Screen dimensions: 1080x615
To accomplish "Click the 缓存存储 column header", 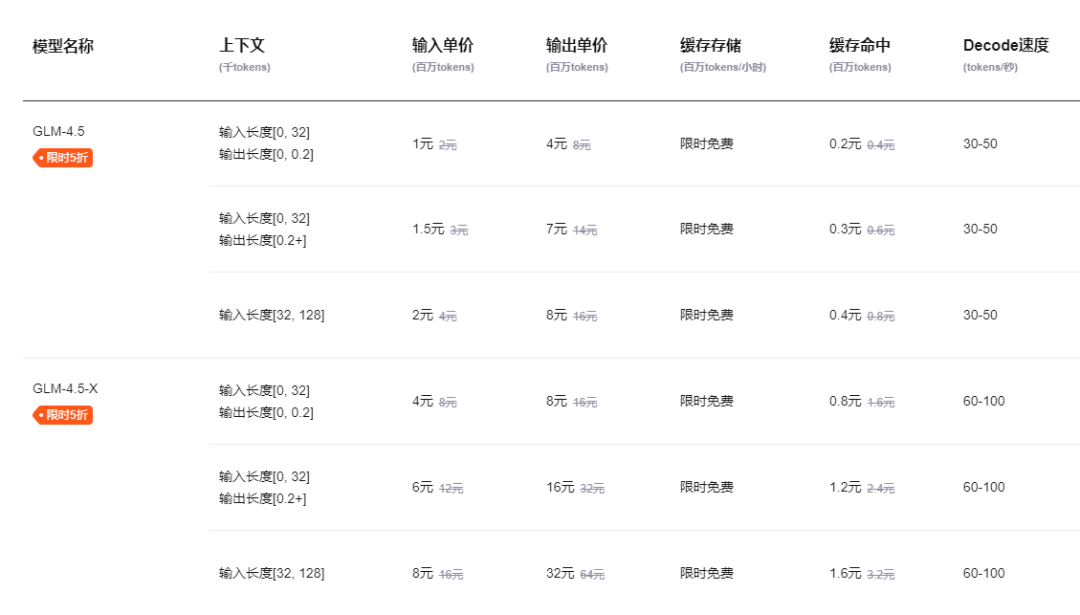I will coord(710,46).
